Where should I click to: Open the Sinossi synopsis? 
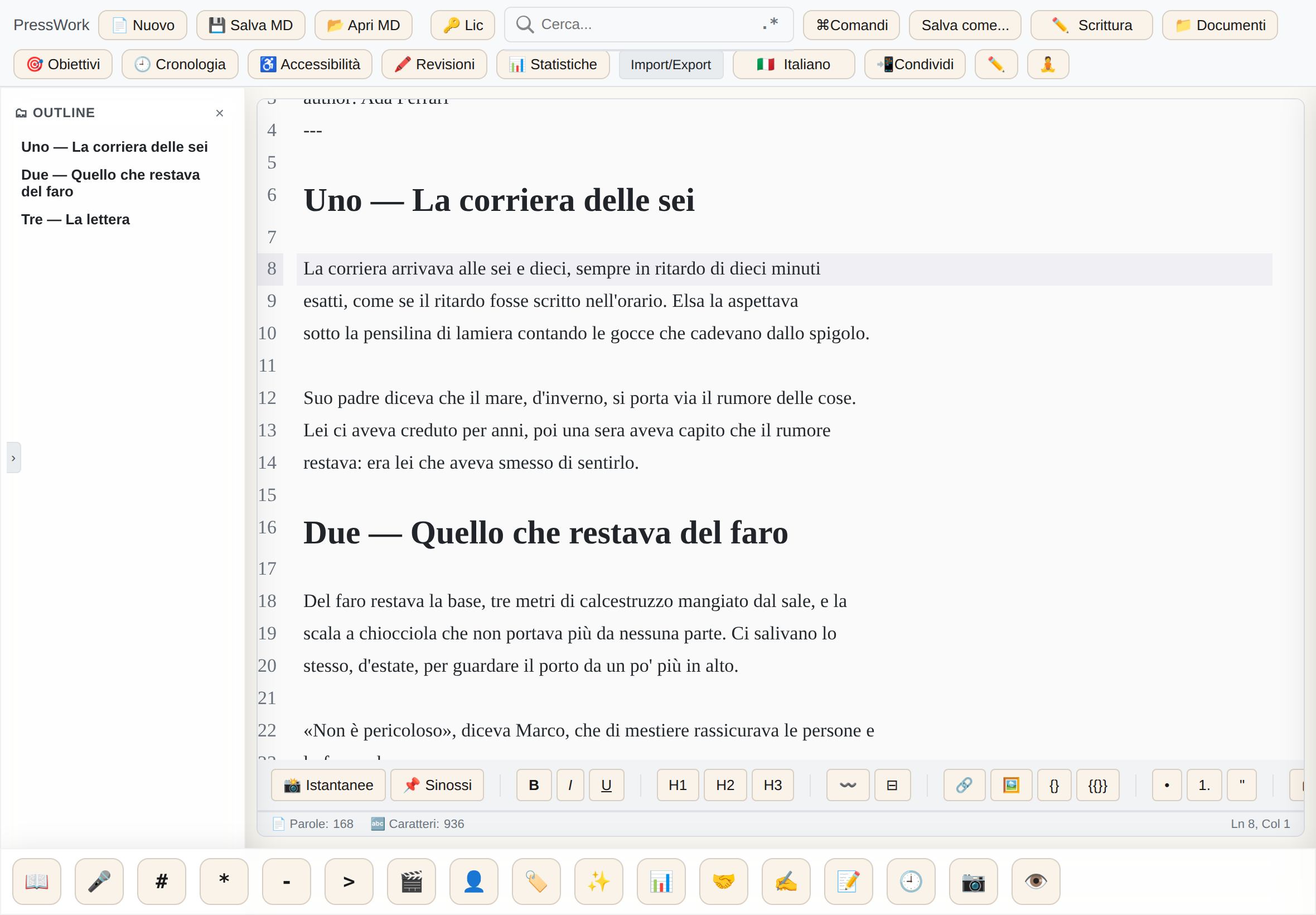click(437, 785)
